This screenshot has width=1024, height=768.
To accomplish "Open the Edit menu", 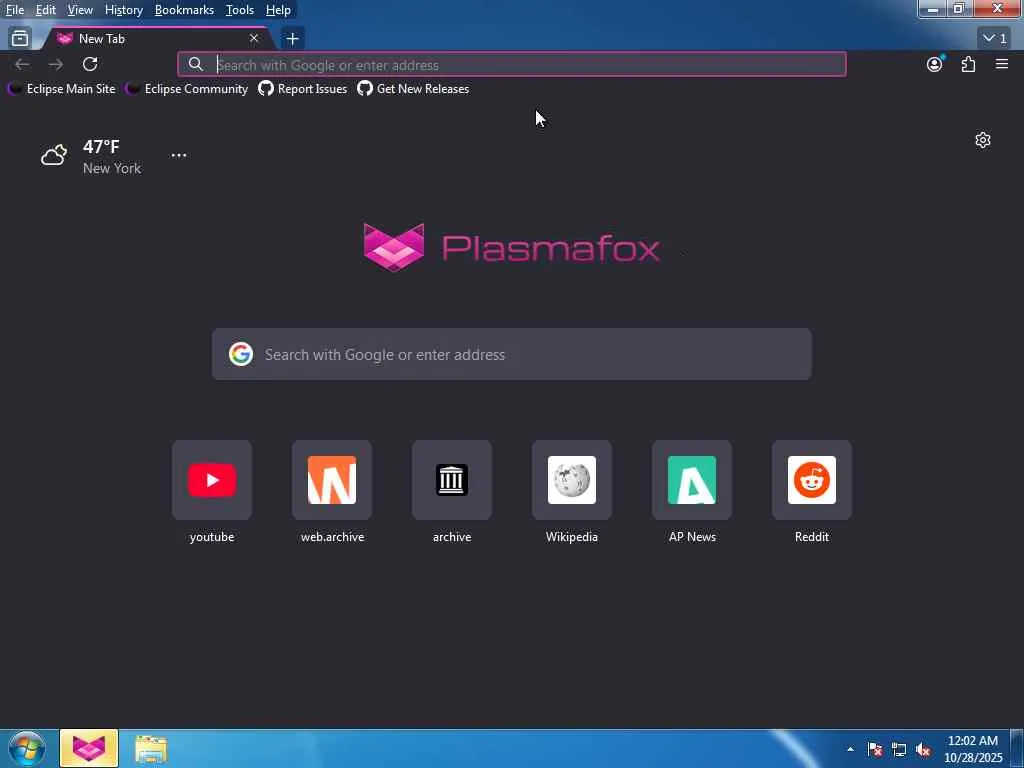I will [x=46, y=10].
